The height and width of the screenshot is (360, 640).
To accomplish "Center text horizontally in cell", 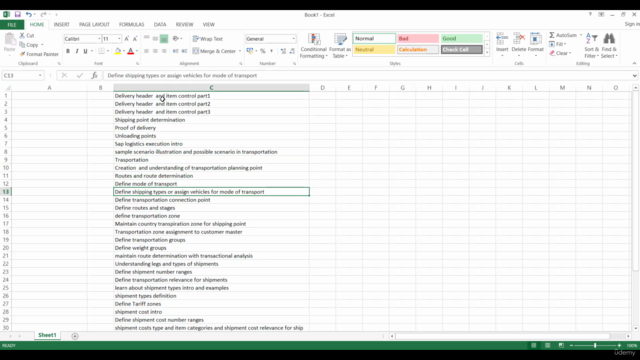I will [x=155, y=51].
